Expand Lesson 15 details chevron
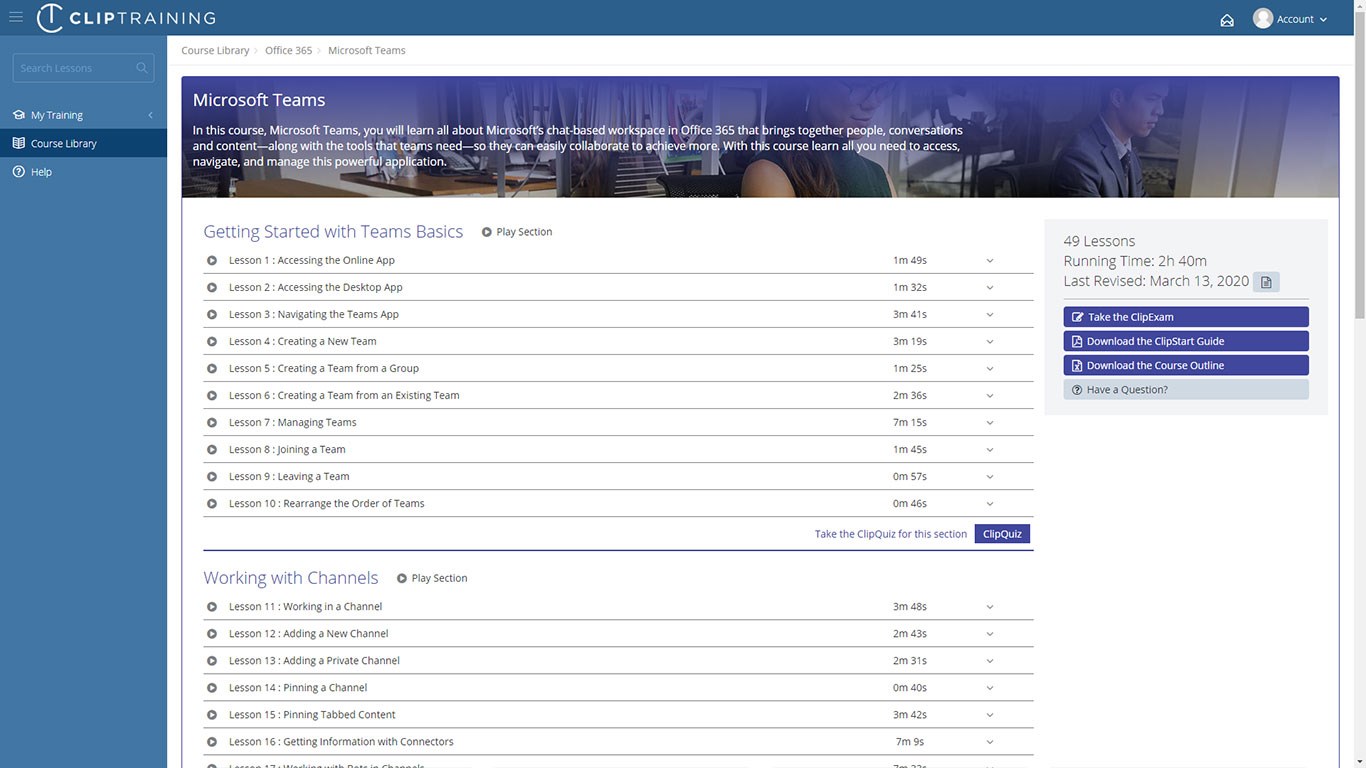 990,714
